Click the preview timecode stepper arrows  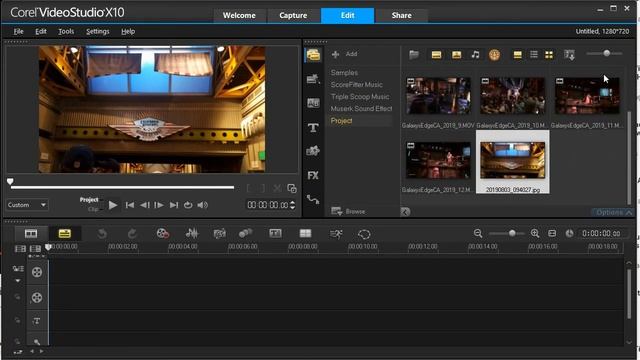tap(292, 205)
